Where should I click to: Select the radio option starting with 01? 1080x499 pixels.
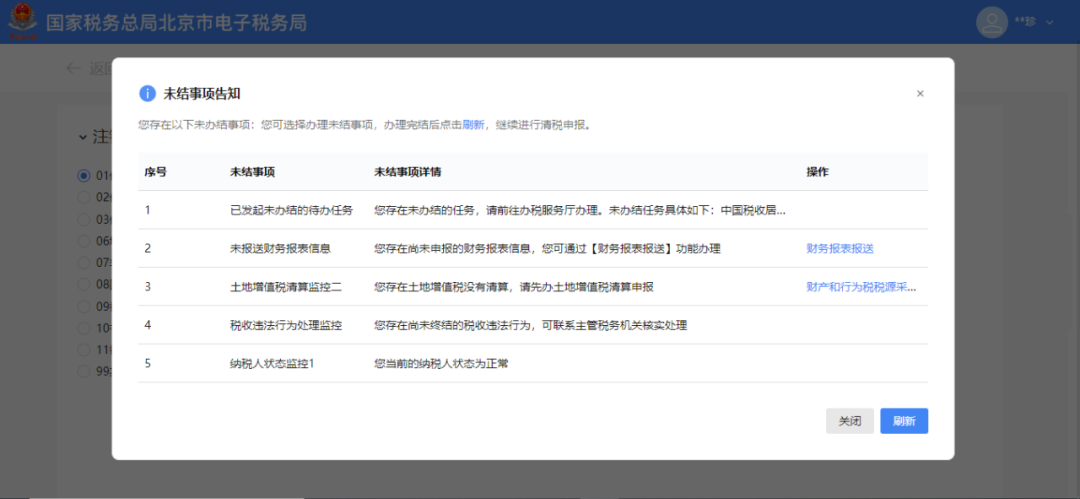[84, 176]
